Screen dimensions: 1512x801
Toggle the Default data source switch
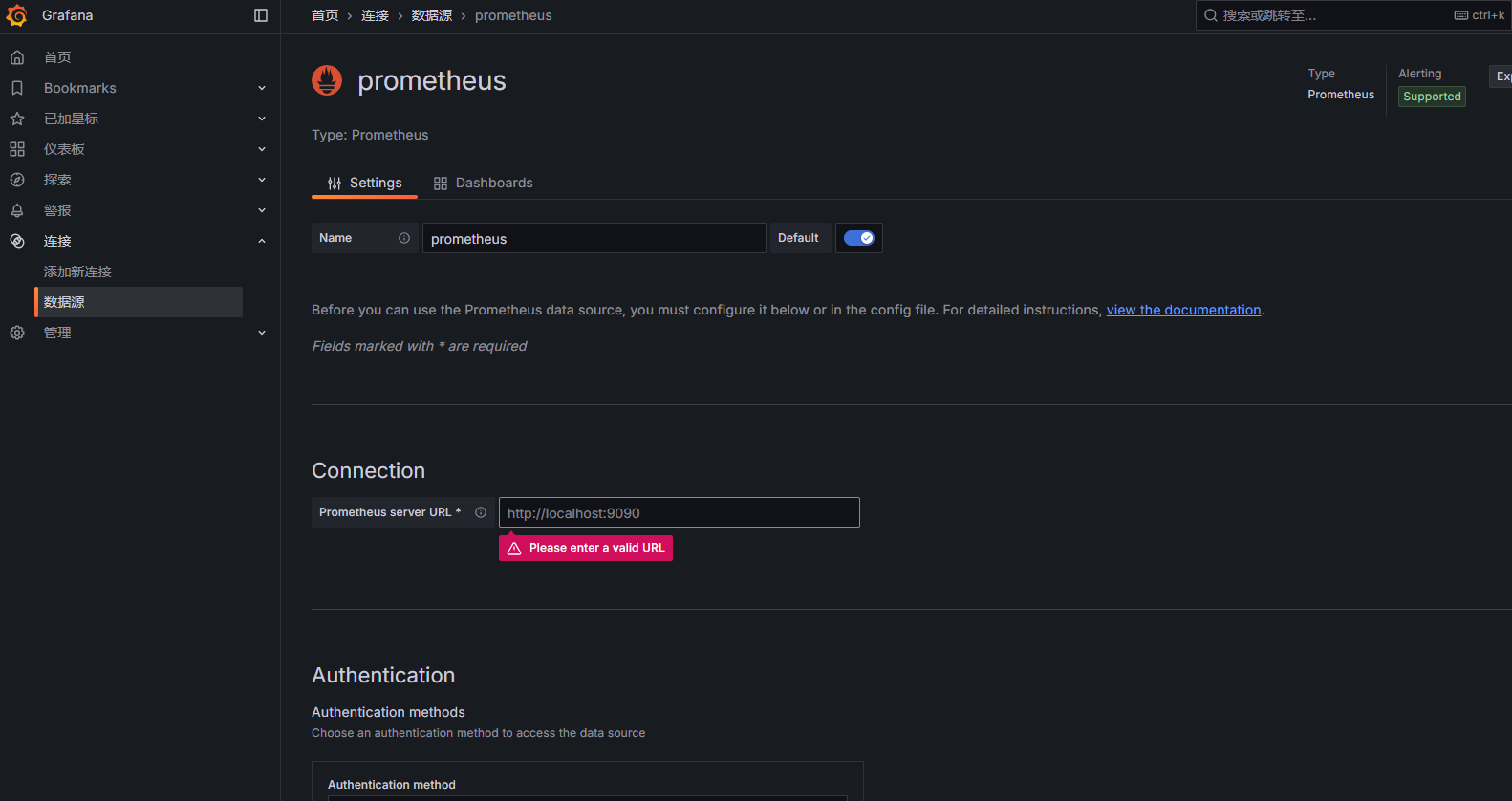[x=859, y=238]
